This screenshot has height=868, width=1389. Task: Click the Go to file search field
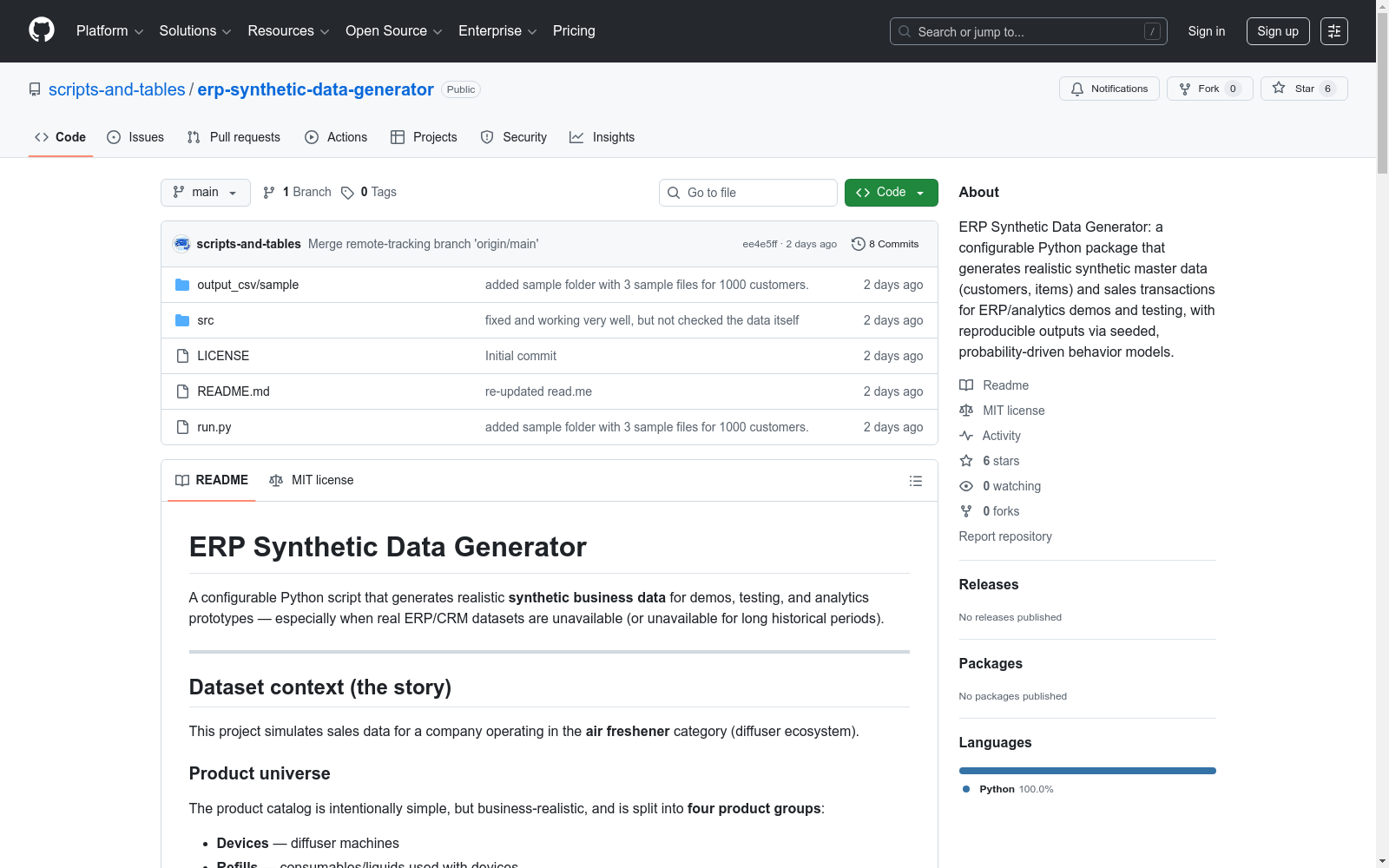pos(748,193)
